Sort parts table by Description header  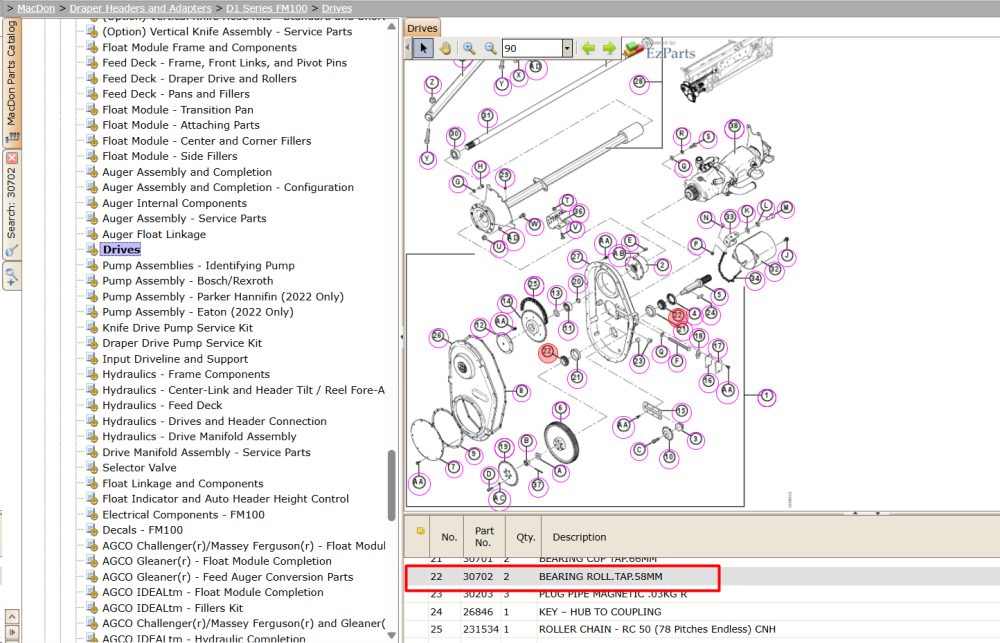(579, 537)
